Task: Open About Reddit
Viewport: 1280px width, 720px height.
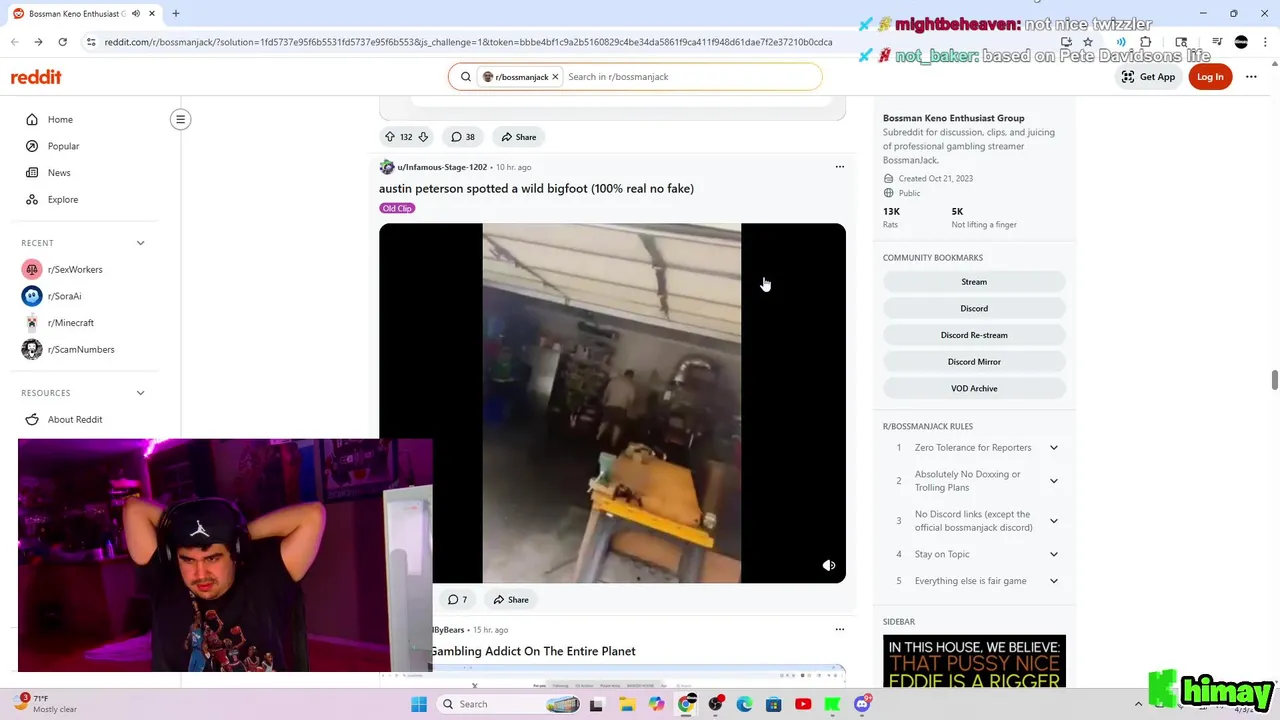Action: pos(75,420)
